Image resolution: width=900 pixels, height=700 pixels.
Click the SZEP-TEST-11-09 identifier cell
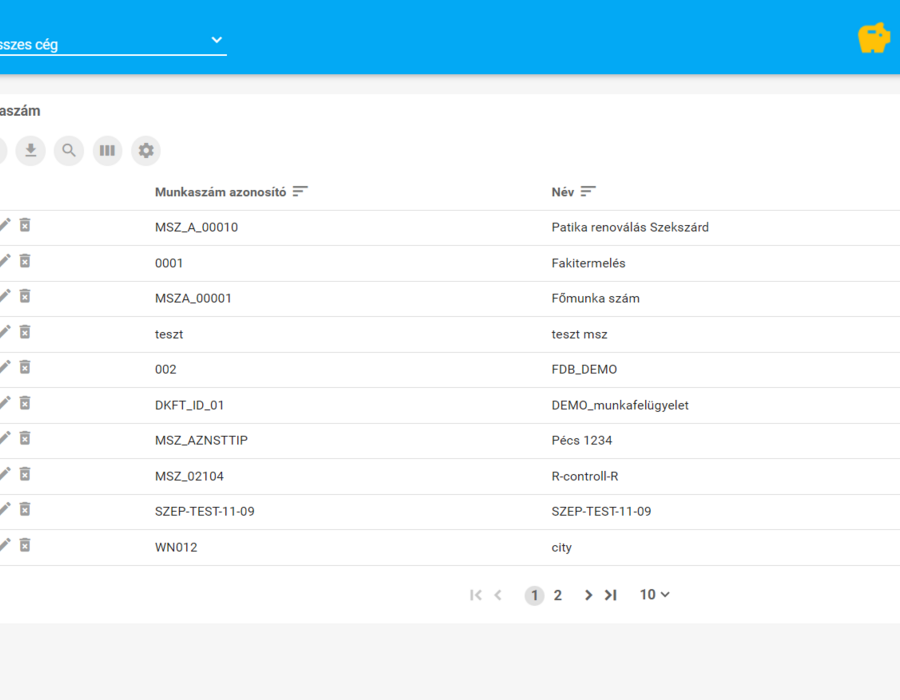click(x=204, y=511)
